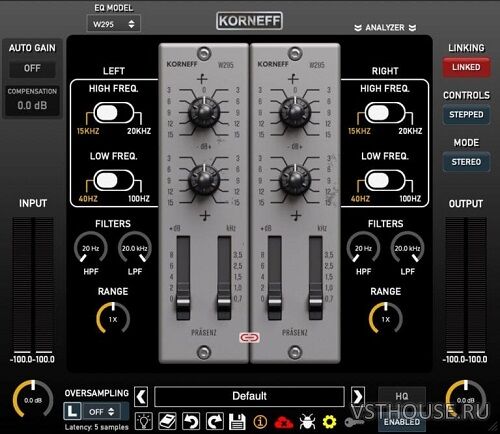Image resolution: width=500 pixels, height=434 pixels.
Task: Toggle left High Freq 15KHz/20KHz switch
Action: click(x=114, y=113)
